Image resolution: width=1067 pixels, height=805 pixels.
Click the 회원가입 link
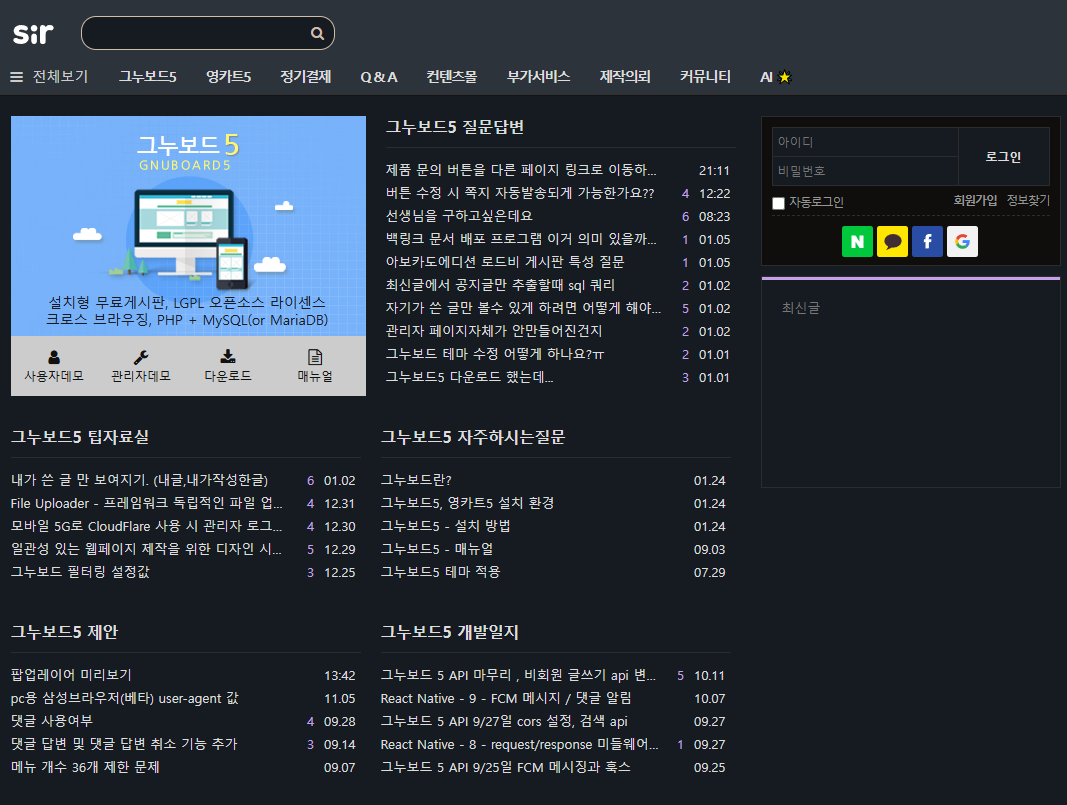tap(975, 201)
